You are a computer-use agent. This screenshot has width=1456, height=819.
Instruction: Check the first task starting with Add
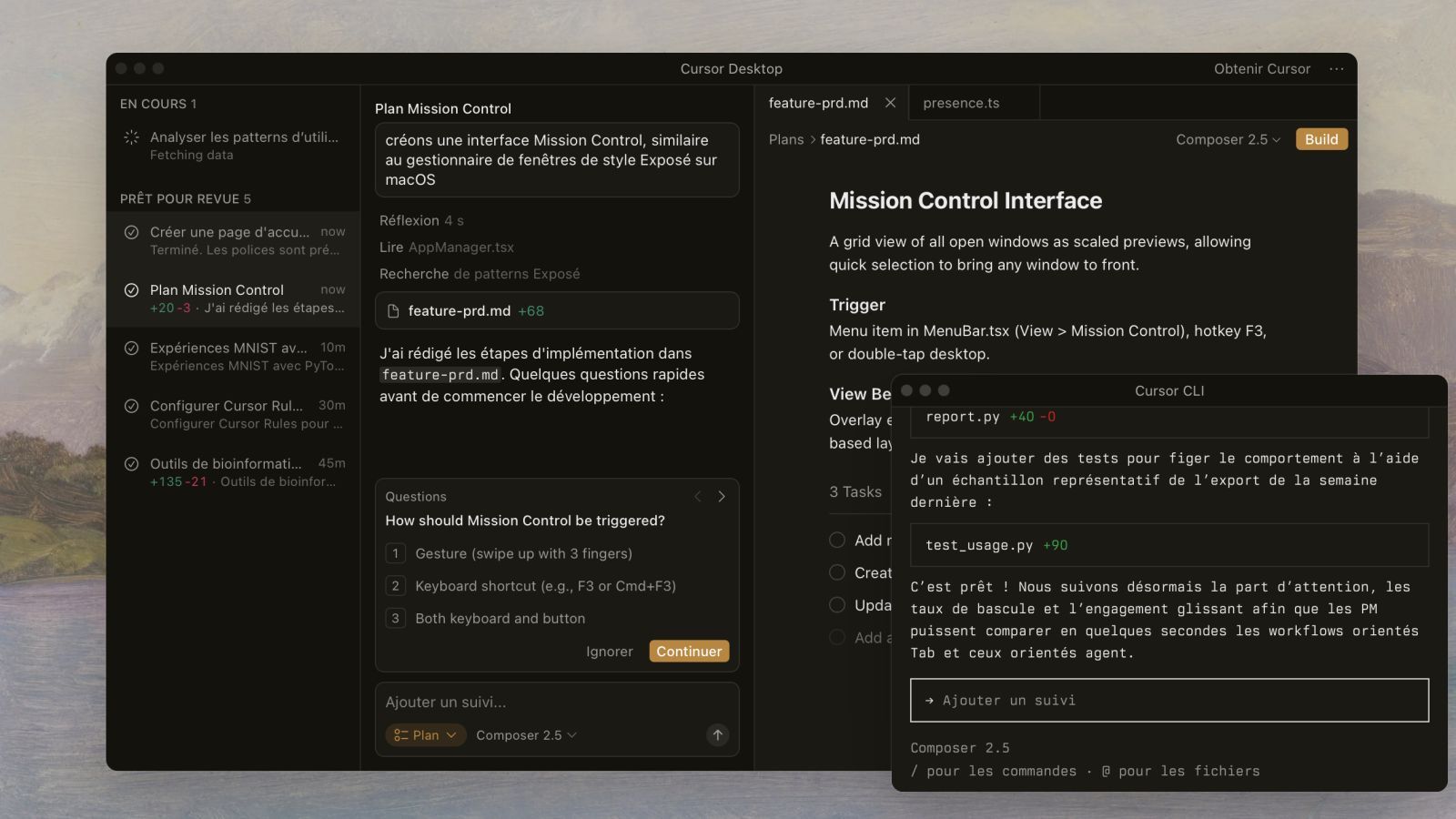point(837,540)
